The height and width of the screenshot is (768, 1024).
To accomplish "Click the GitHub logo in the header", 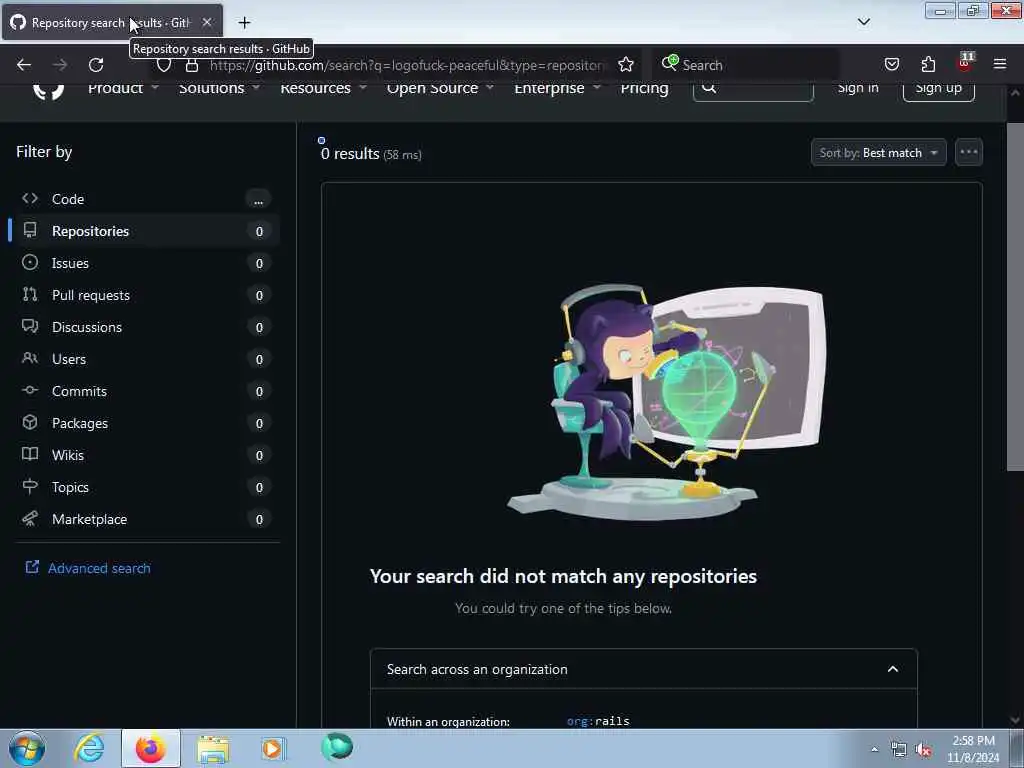I will click(x=48, y=91).
